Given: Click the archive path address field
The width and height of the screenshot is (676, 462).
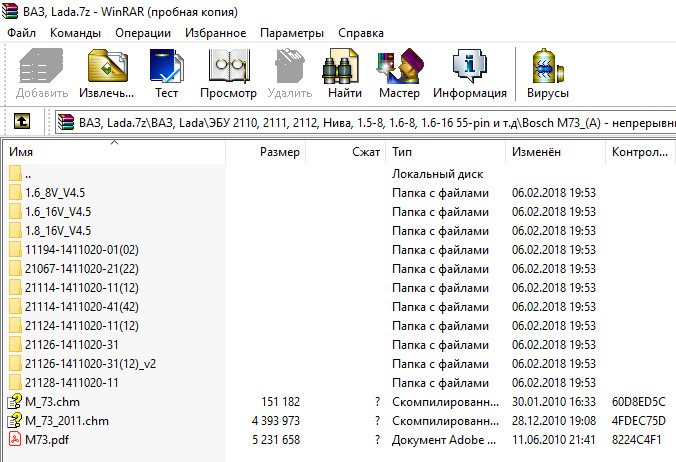Looking at the screenshot, I should click(360, 122).
